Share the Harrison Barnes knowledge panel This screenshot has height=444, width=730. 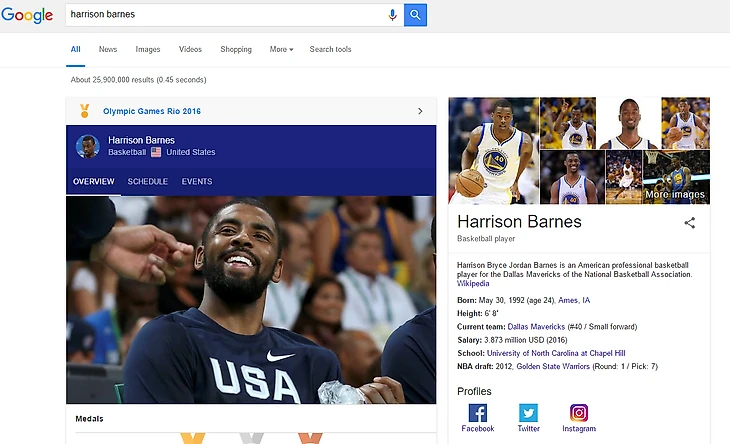689,223
